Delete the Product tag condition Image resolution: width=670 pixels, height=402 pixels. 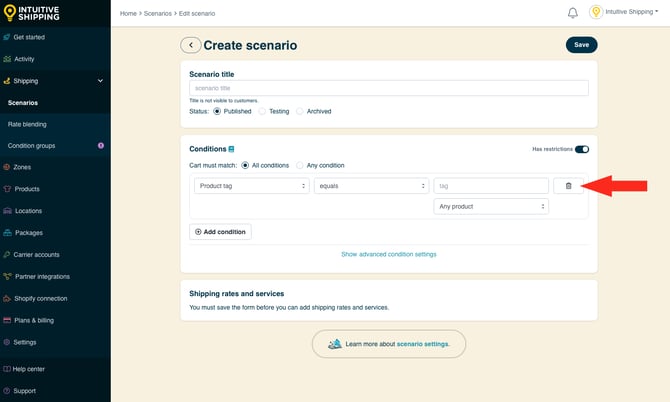coord(568,186)
